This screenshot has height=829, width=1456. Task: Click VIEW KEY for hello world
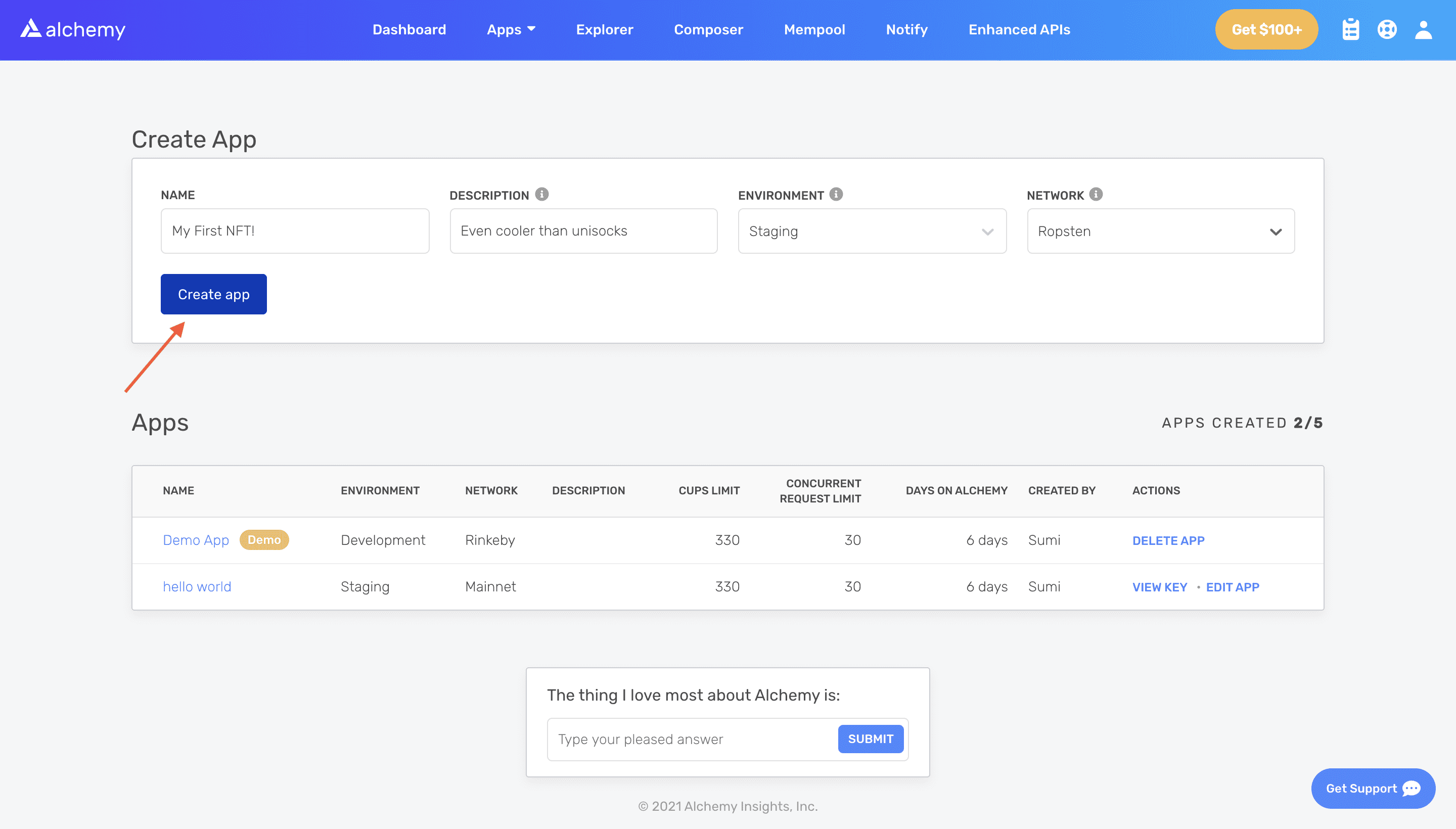[1160, 587]
